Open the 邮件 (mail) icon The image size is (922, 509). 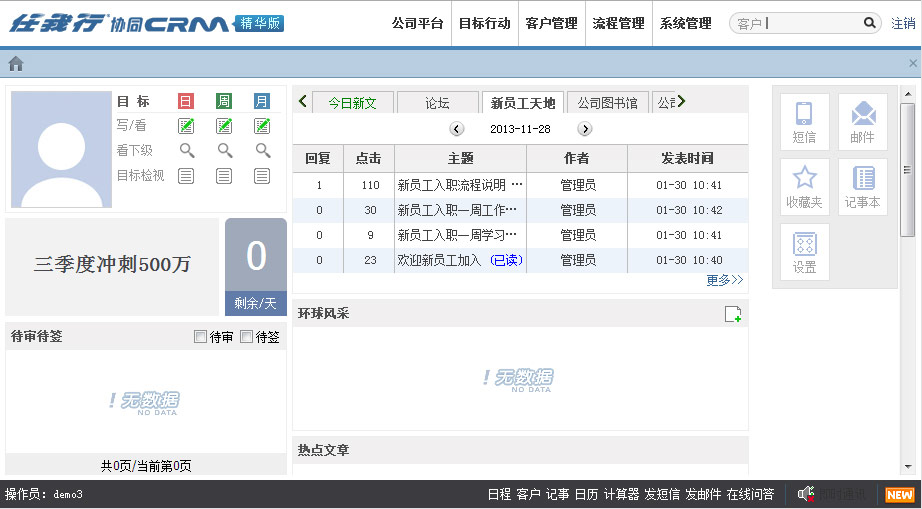(x=862, y=122)
